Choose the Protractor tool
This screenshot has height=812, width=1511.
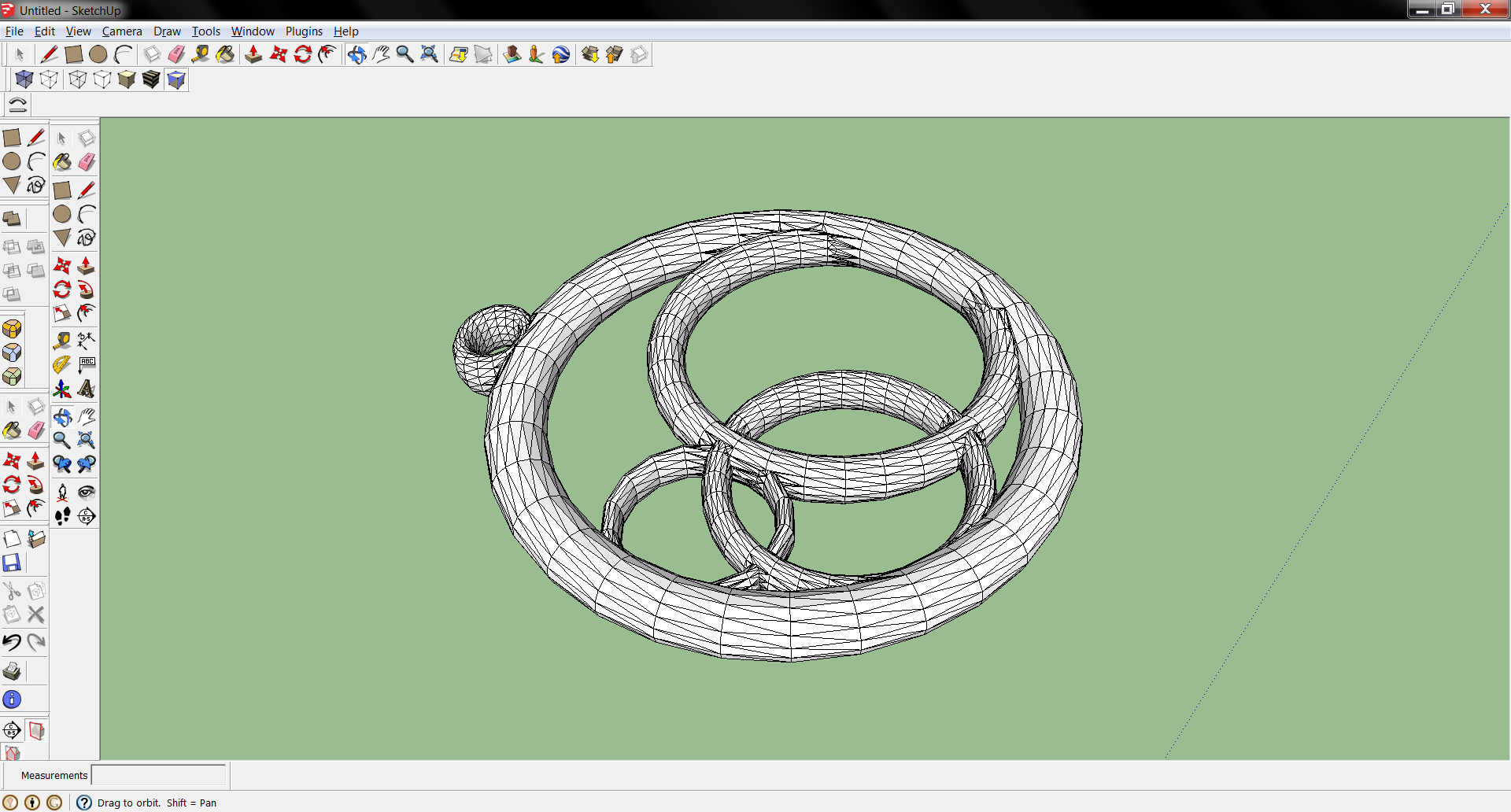(62, 364)
